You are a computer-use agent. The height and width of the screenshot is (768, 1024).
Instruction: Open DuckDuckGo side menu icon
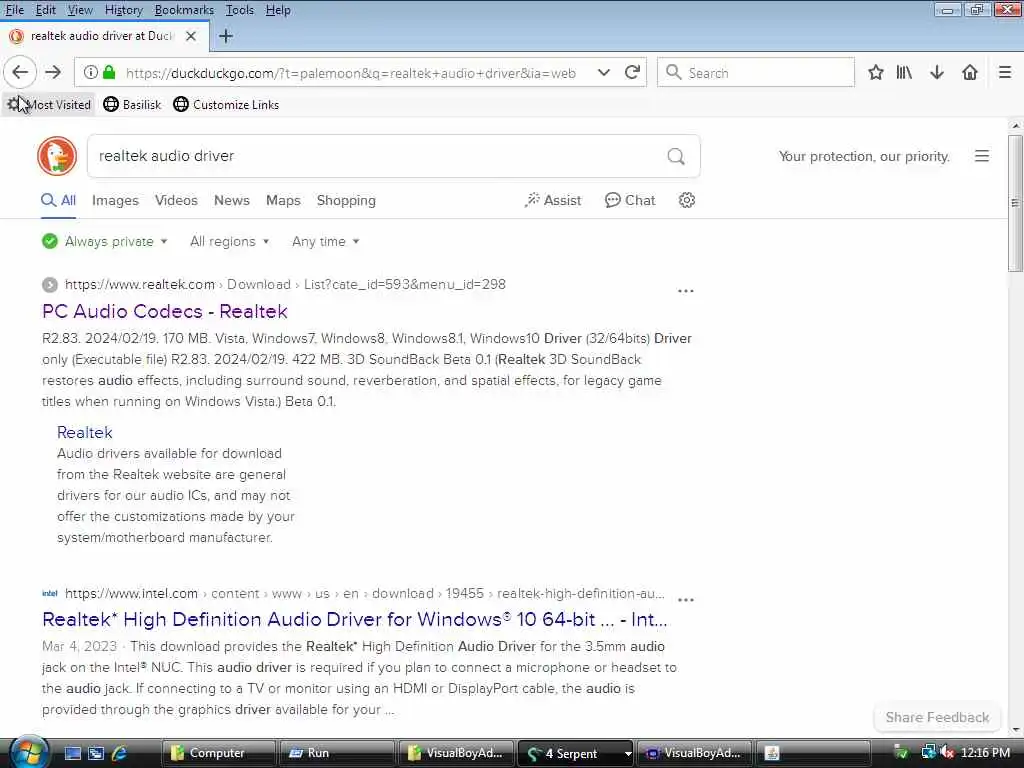[982, 156]
